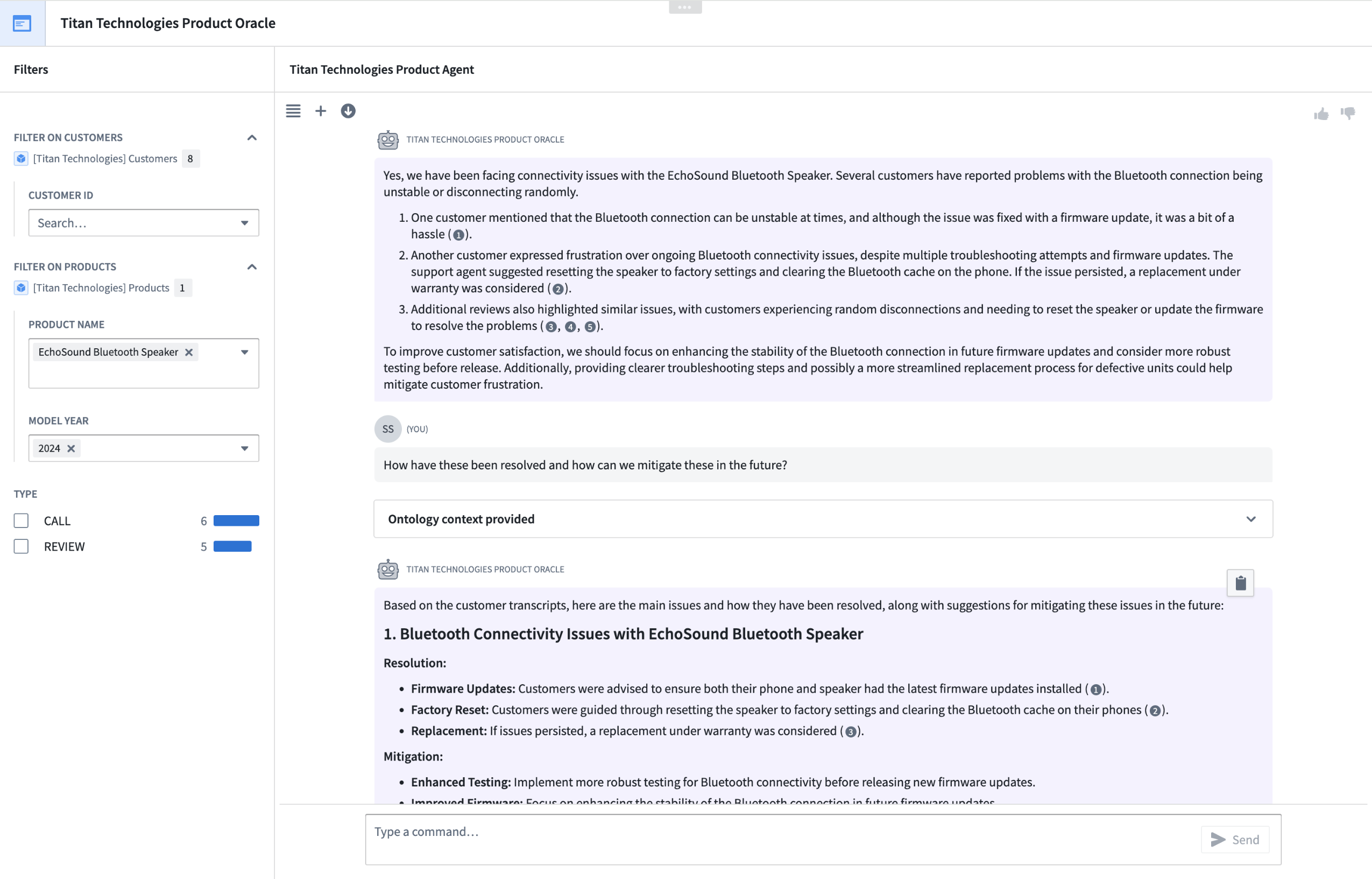Remove EchoSound Bluetooth Speaker filter tag
The height and width of the screenshot is (879, 1372).
[x=189, y=352]
